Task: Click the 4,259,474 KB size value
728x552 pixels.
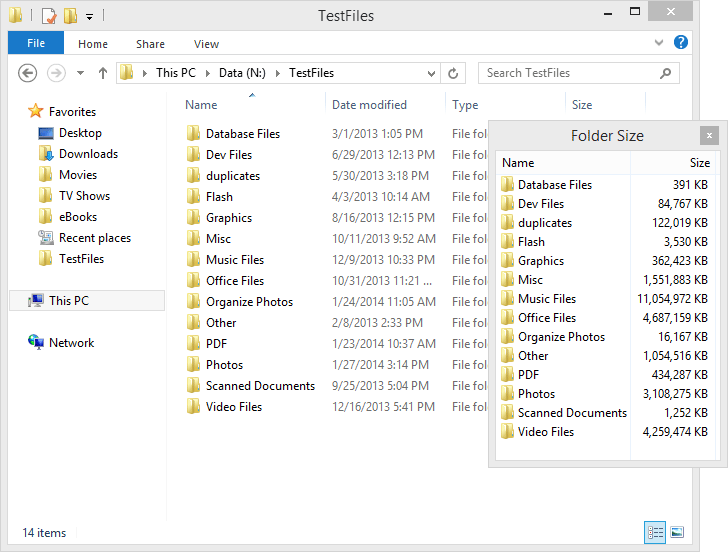Action: pos(675,432)
